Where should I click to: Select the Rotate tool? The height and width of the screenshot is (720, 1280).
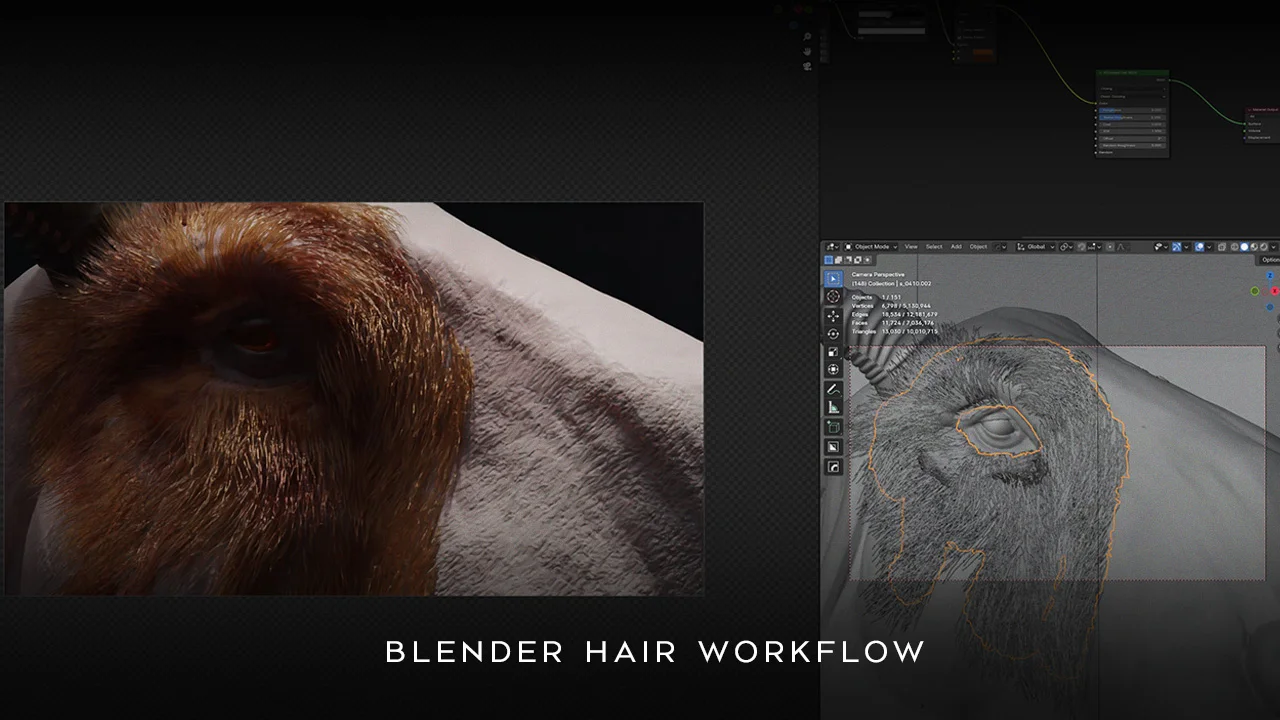(833, 334)
